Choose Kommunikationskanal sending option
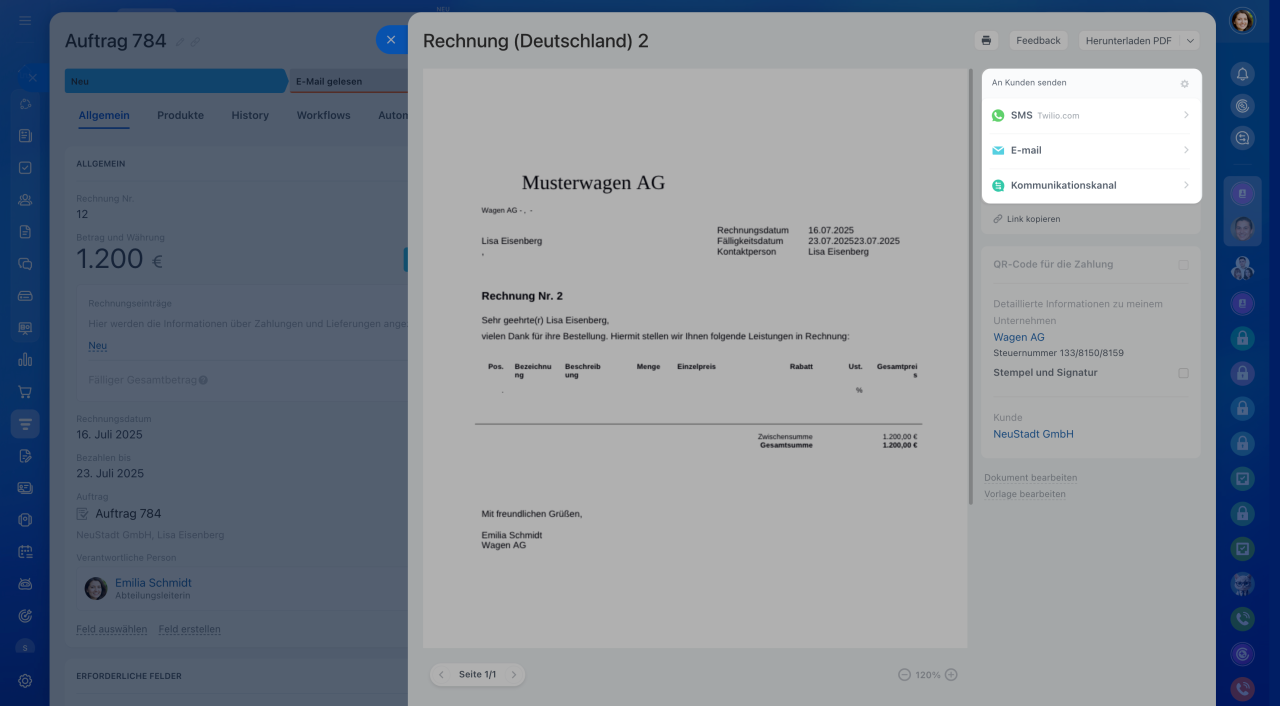Screen dimensions: 1280x706 click(1091, 186)
